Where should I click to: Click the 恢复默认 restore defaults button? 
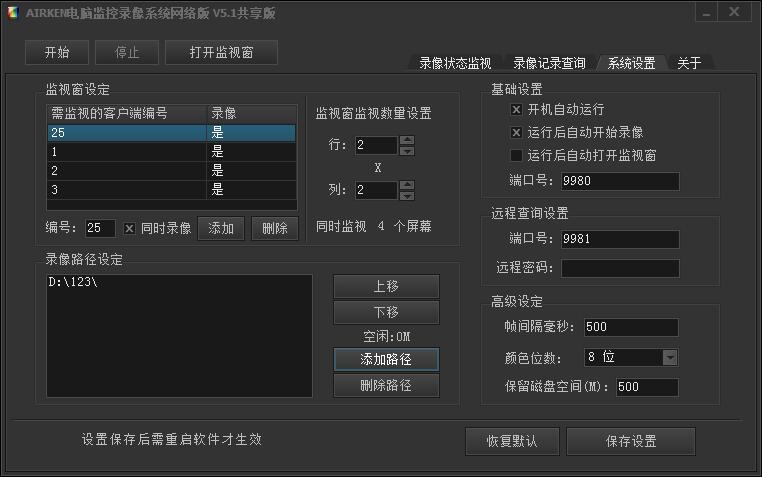(512, 442)
